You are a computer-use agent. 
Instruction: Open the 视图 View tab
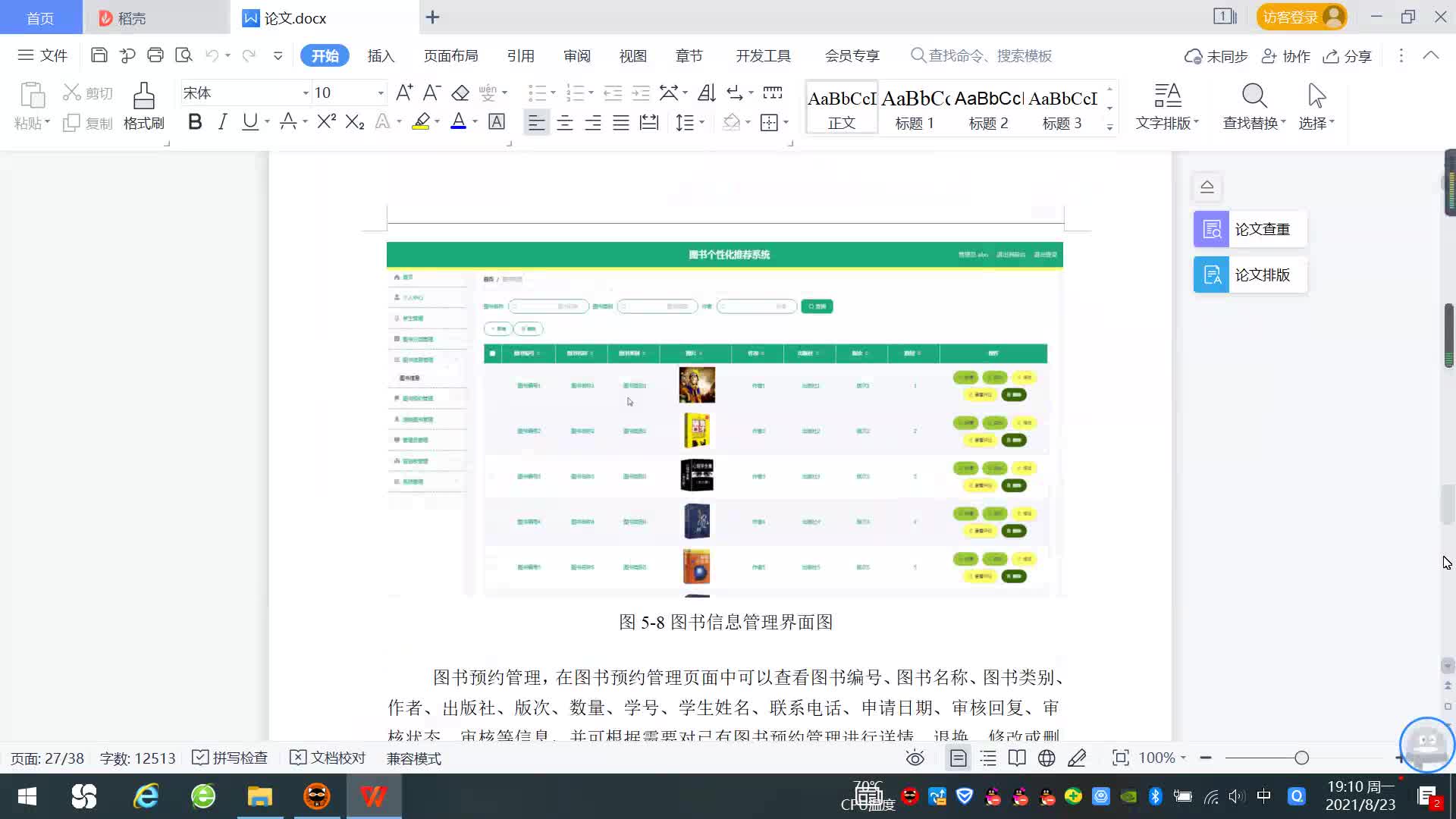632,56
